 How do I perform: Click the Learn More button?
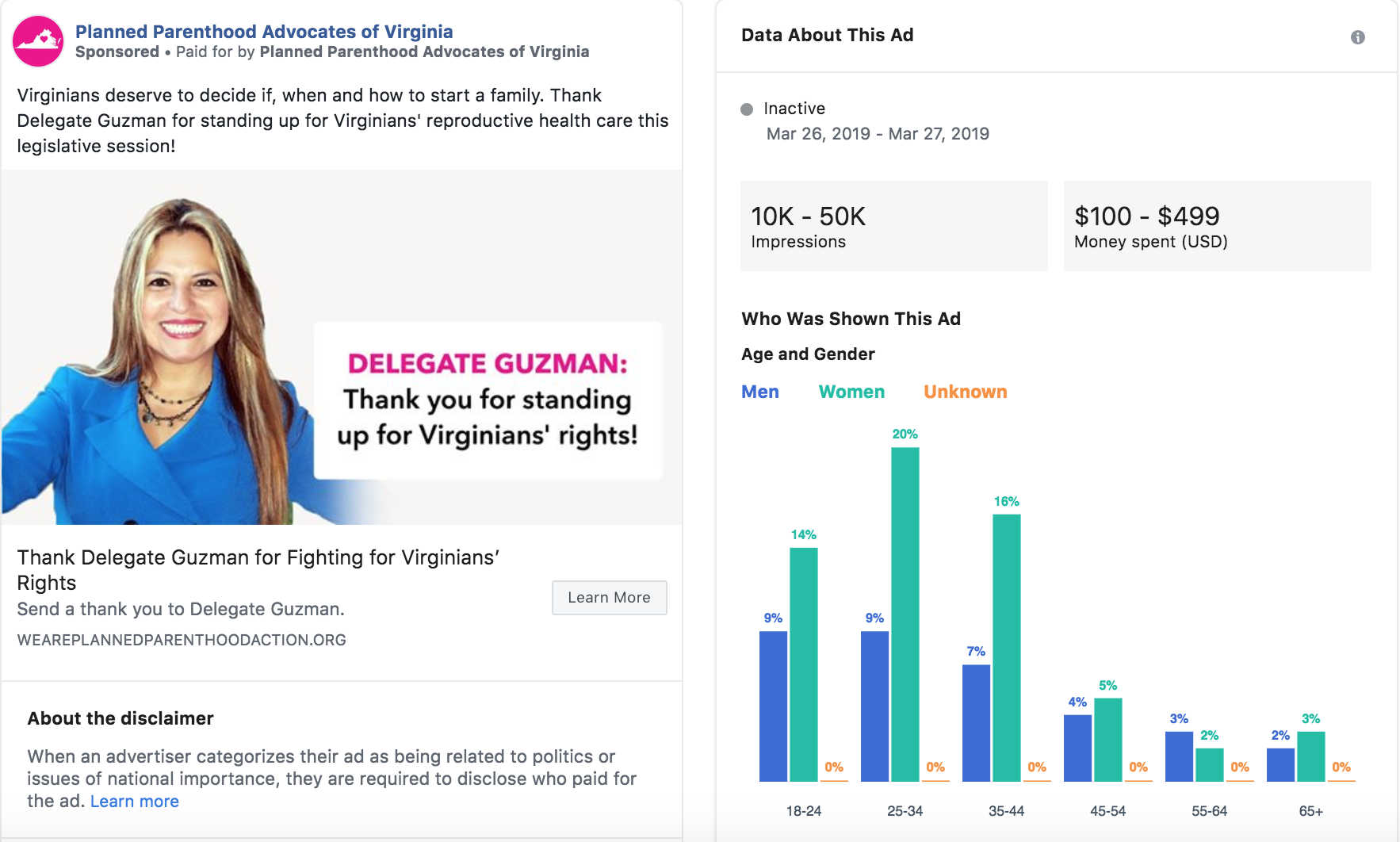pos(609,598)
